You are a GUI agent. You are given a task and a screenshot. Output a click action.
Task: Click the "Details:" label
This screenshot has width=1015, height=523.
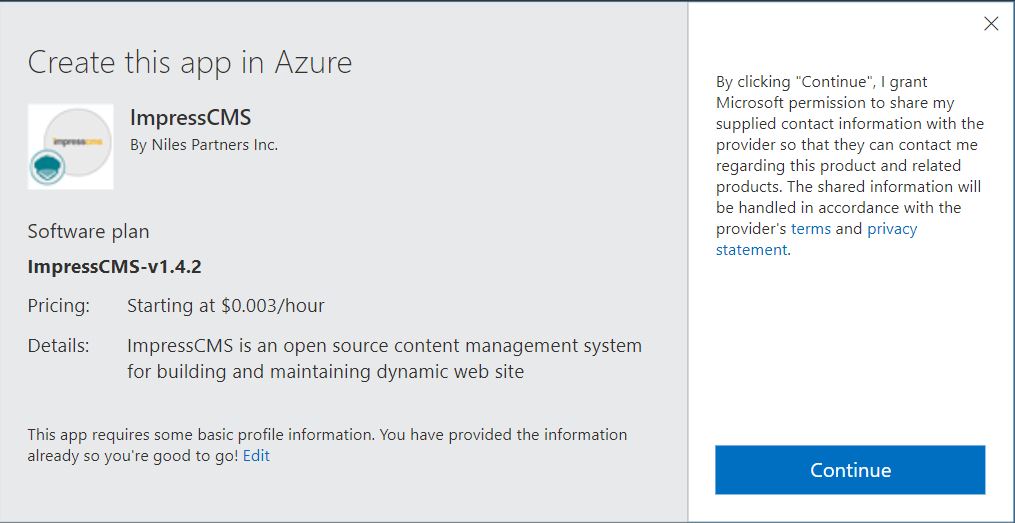pos(58,346)
